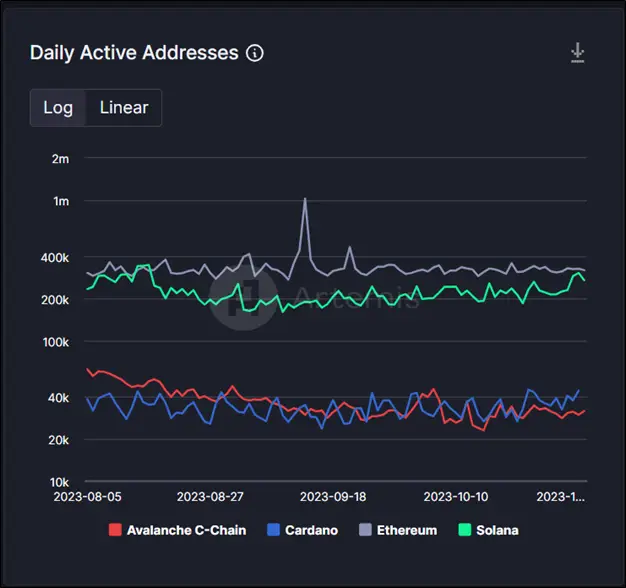Image resolution: width=626 pixels, height=588 pixels.
Task: Click the 100k y-axis label
Action: point(56,343)
